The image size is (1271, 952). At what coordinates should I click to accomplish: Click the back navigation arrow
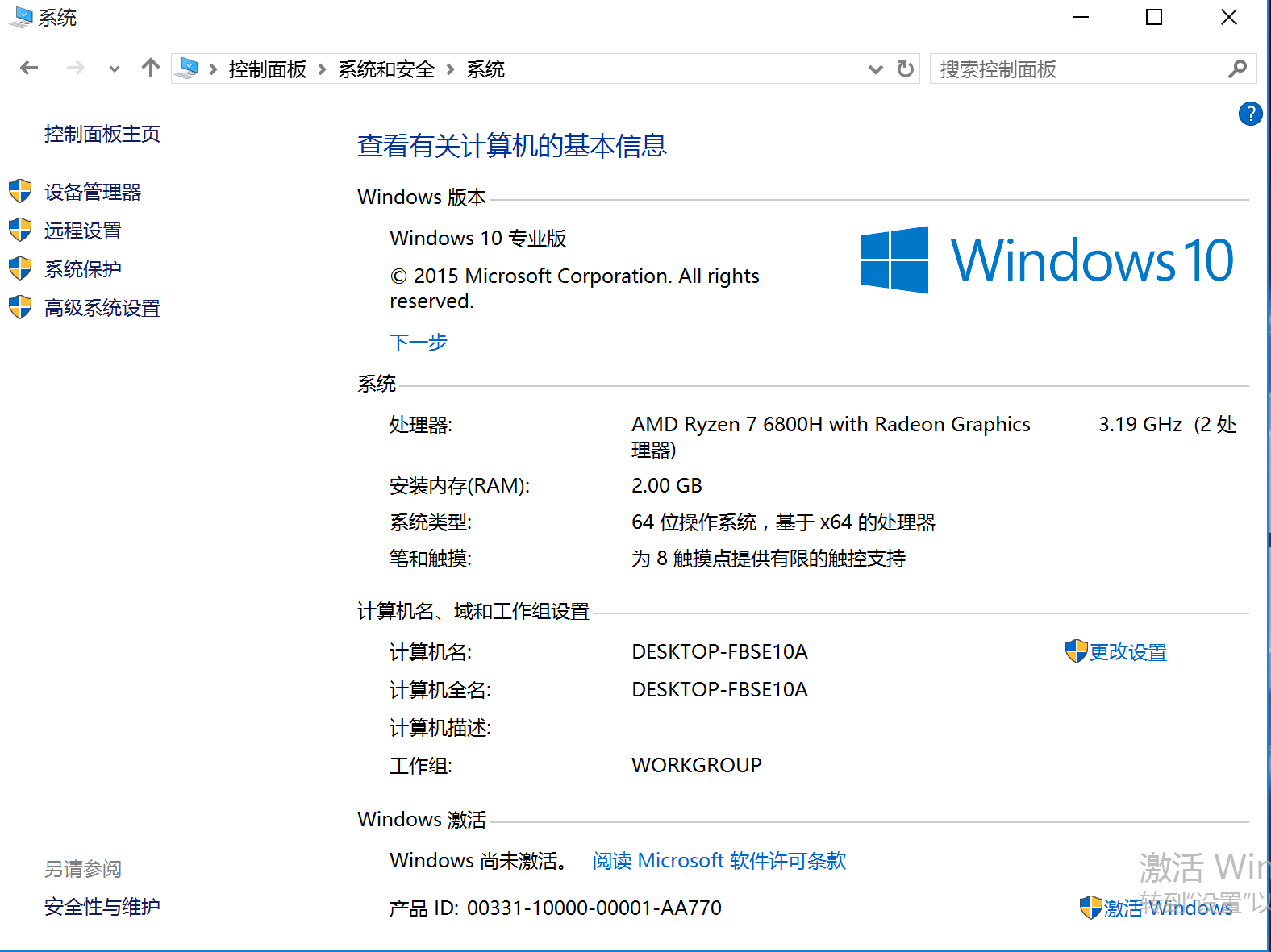point(29,69)
